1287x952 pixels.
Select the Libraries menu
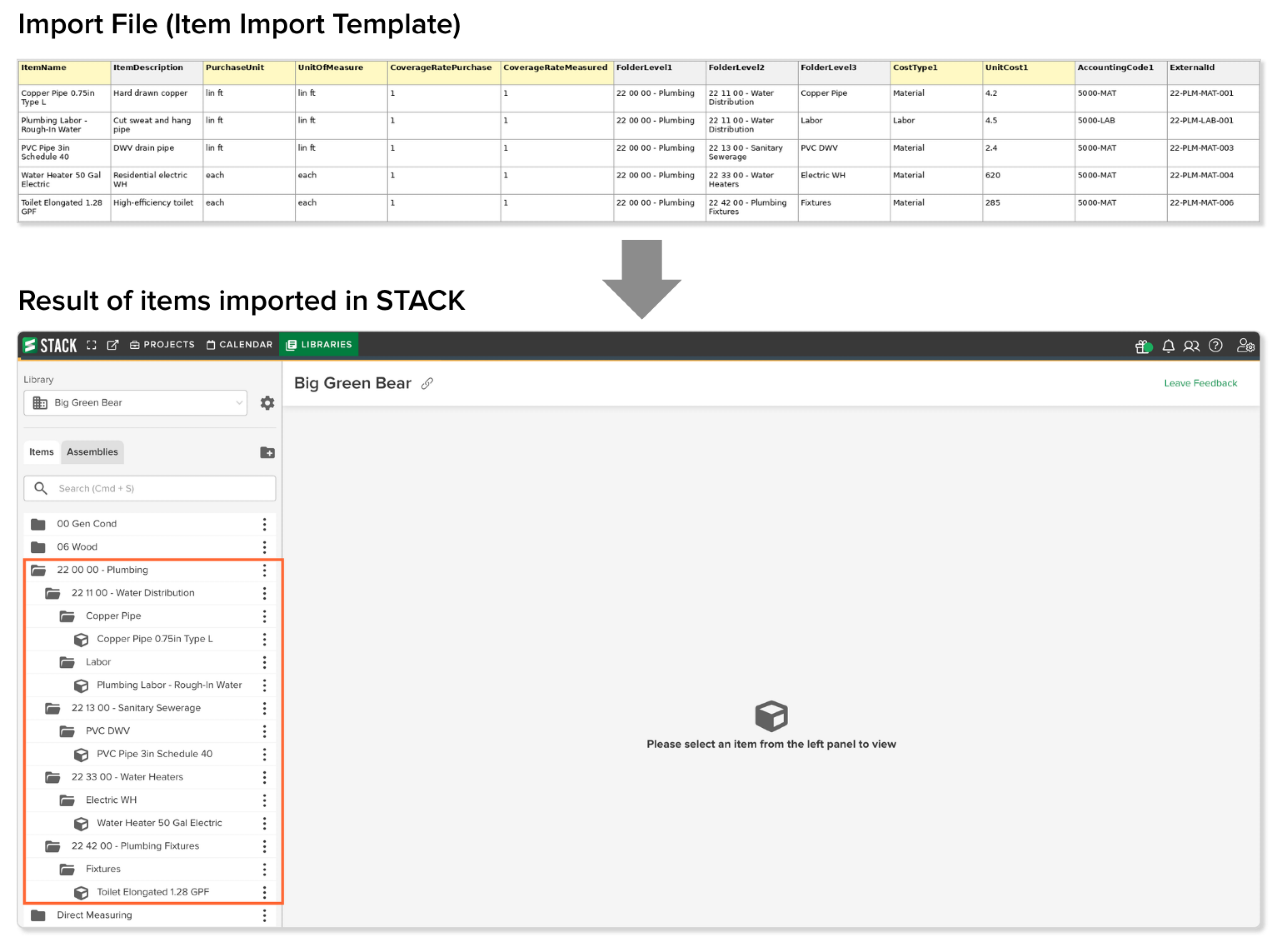tap(319, 345)
